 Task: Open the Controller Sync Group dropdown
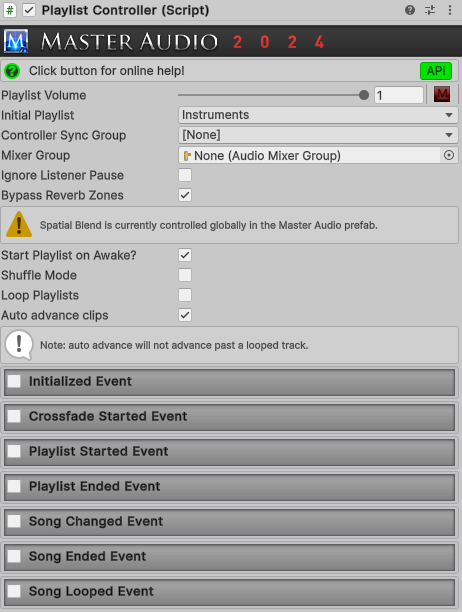pyautogui.click(x=318, y=135)
